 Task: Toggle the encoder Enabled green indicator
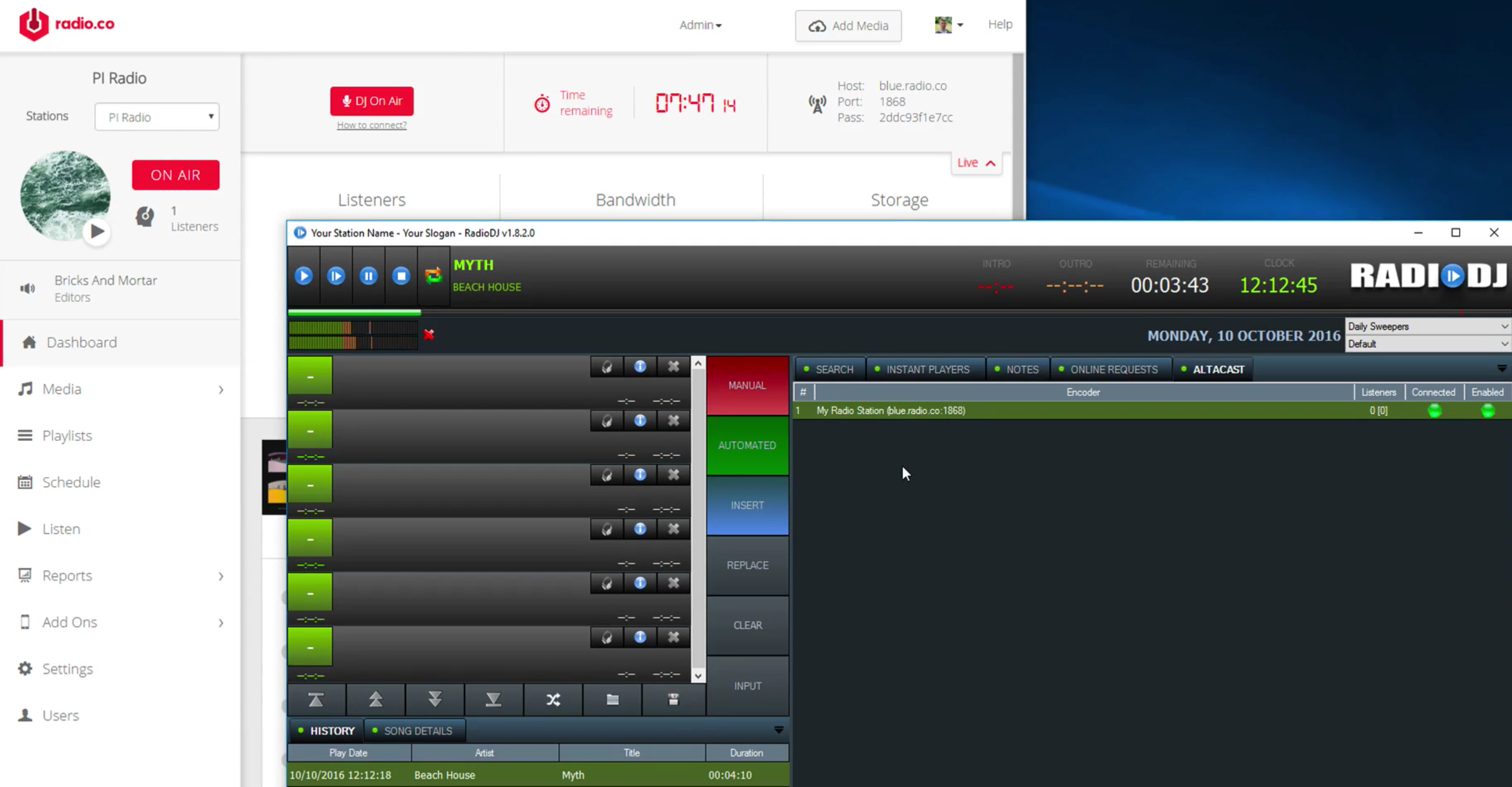1488,410
